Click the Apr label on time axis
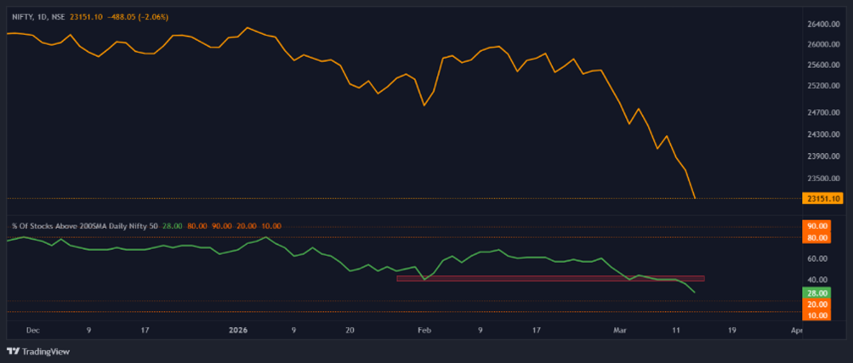 [796, 330]
